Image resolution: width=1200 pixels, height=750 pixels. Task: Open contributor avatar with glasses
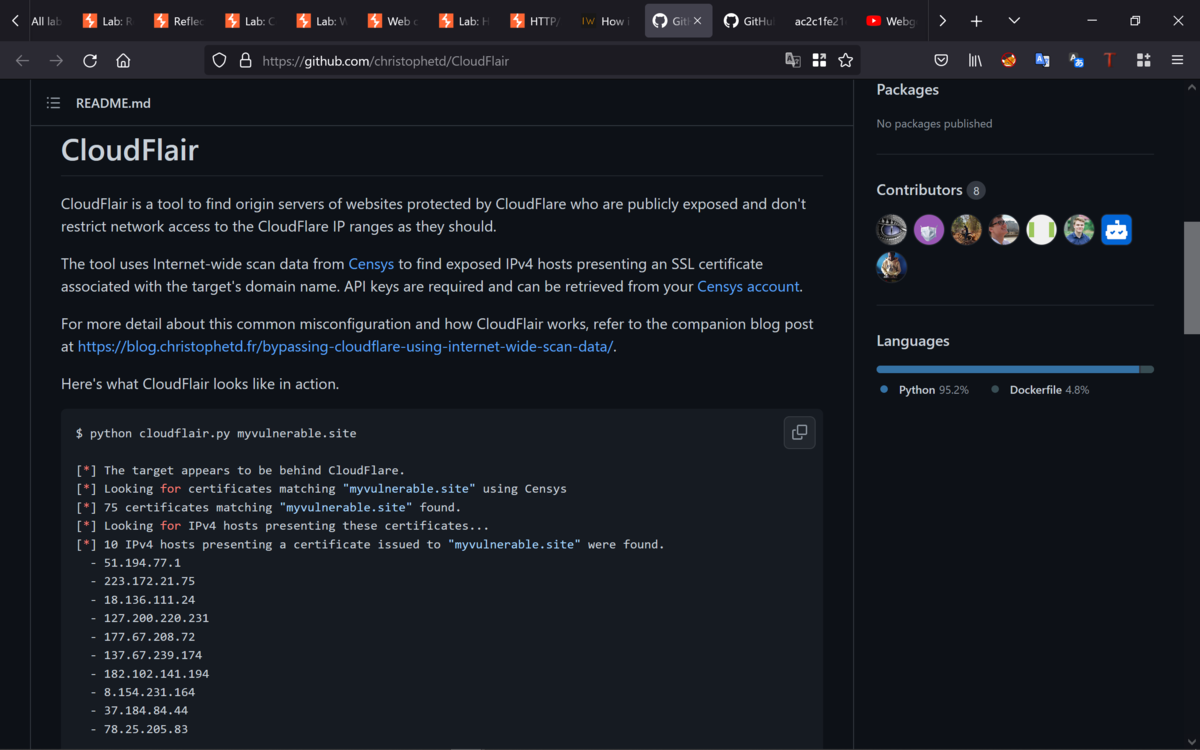tap(1004, 230)
